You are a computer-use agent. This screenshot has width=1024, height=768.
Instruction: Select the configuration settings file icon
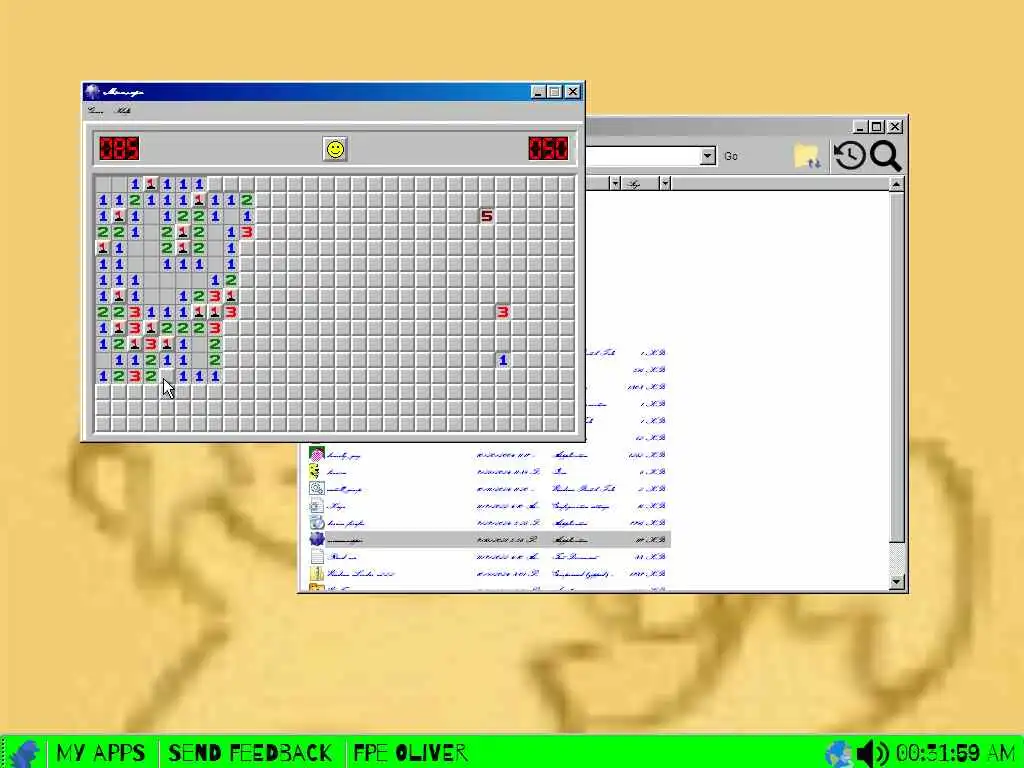tap(317, 505)
